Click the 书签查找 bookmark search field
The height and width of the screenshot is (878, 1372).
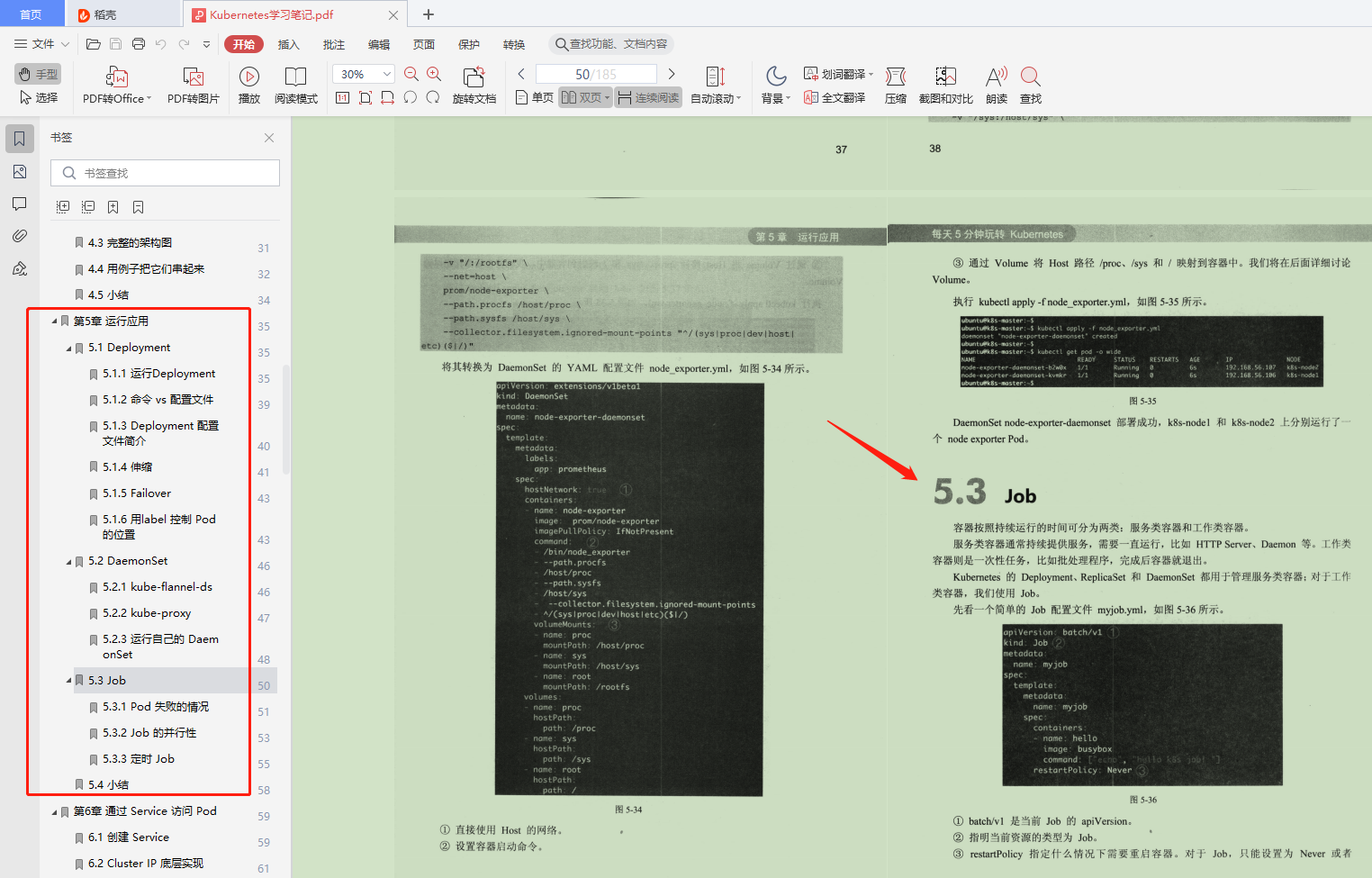pyautogui.click(x=165, y=173)
